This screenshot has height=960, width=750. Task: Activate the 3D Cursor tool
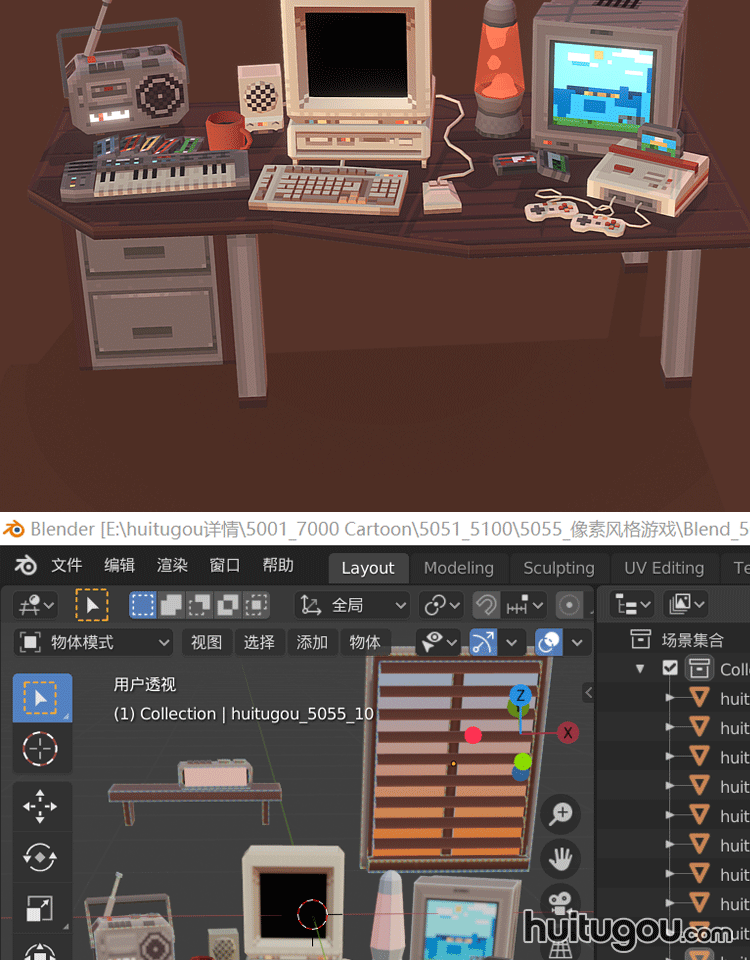click(x=40, y=748)
